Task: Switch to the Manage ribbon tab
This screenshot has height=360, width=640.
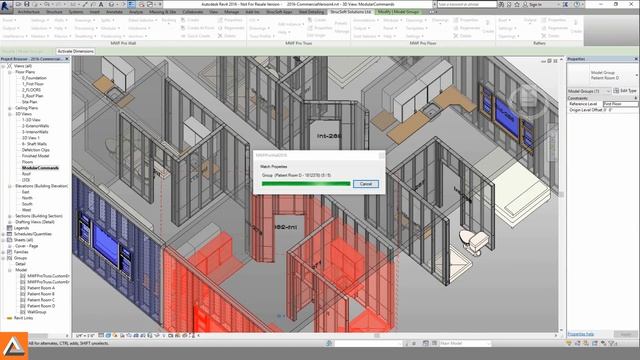Action: (x=231, y=12)
